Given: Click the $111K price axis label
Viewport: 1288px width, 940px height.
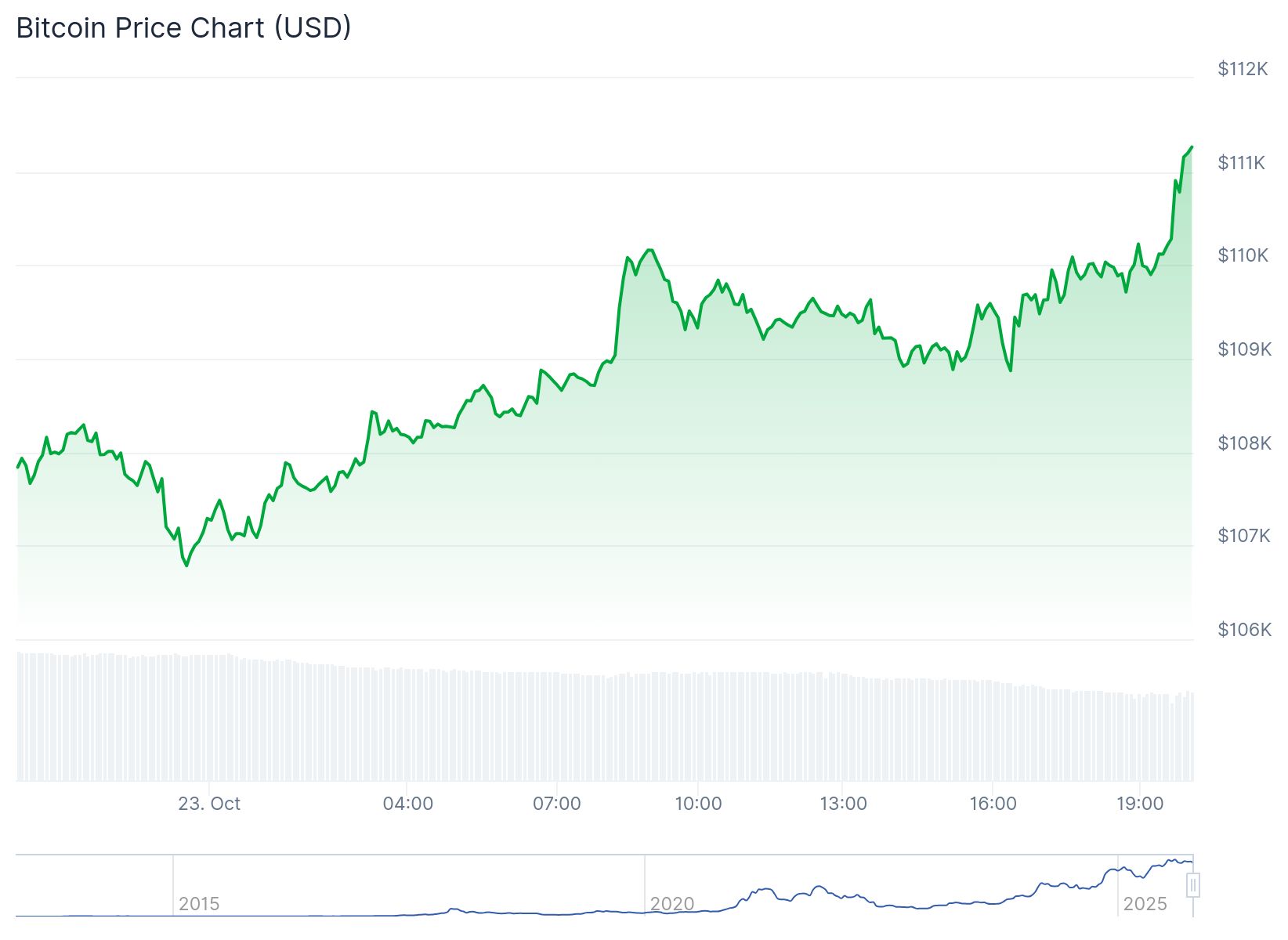Looking at the screenshot, I should click(x=1242, y=163).
